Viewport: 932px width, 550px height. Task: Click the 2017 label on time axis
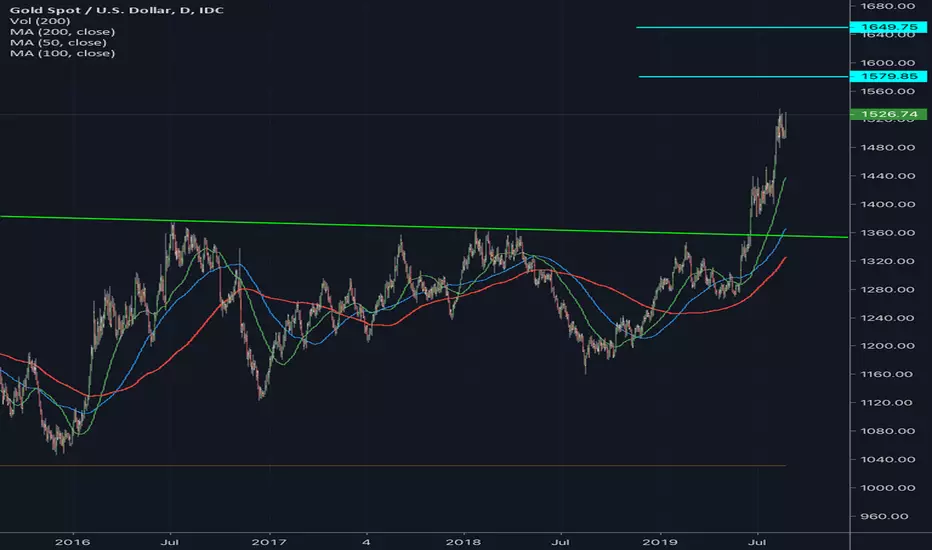coord(269,542)
